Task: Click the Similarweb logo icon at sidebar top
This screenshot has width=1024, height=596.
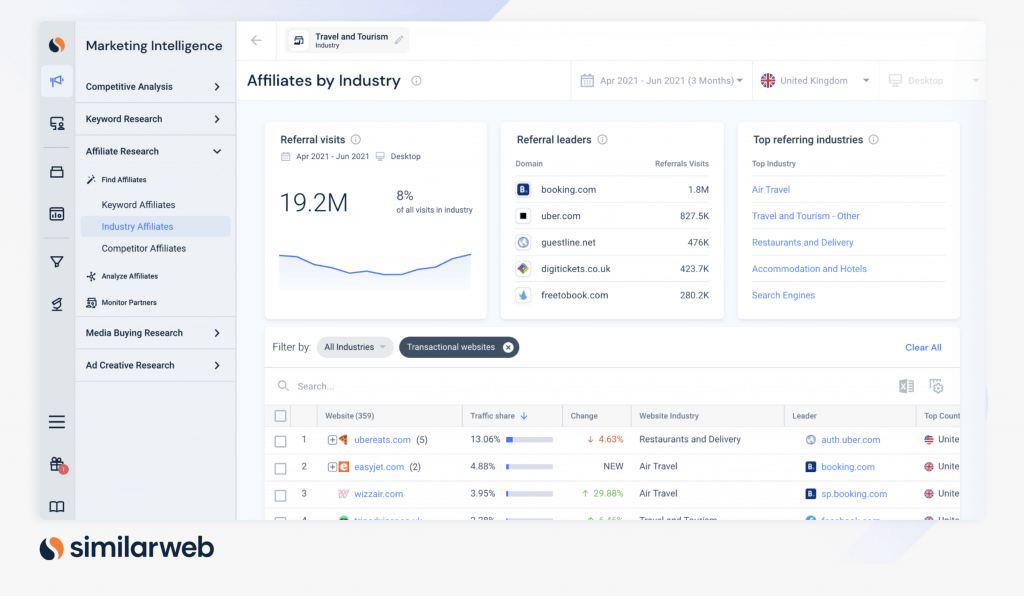Action: pos(56,45)
